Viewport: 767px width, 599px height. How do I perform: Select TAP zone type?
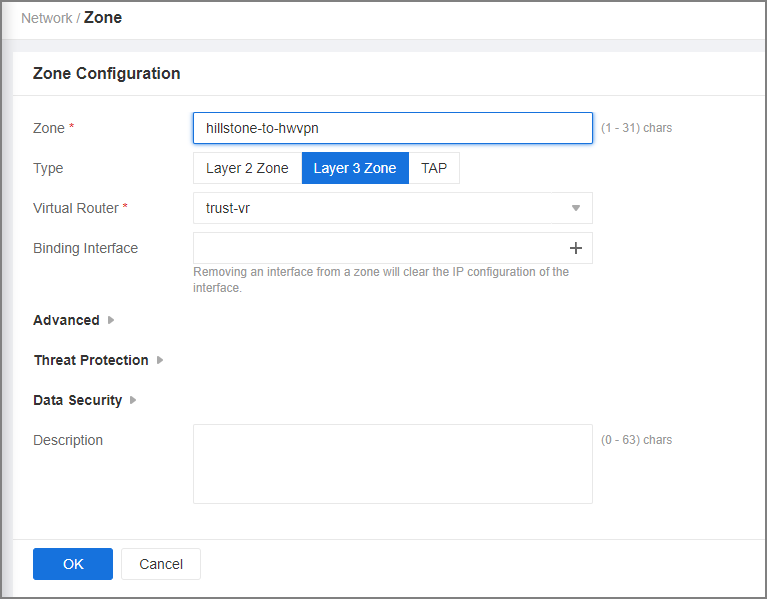tap(434, 168)
